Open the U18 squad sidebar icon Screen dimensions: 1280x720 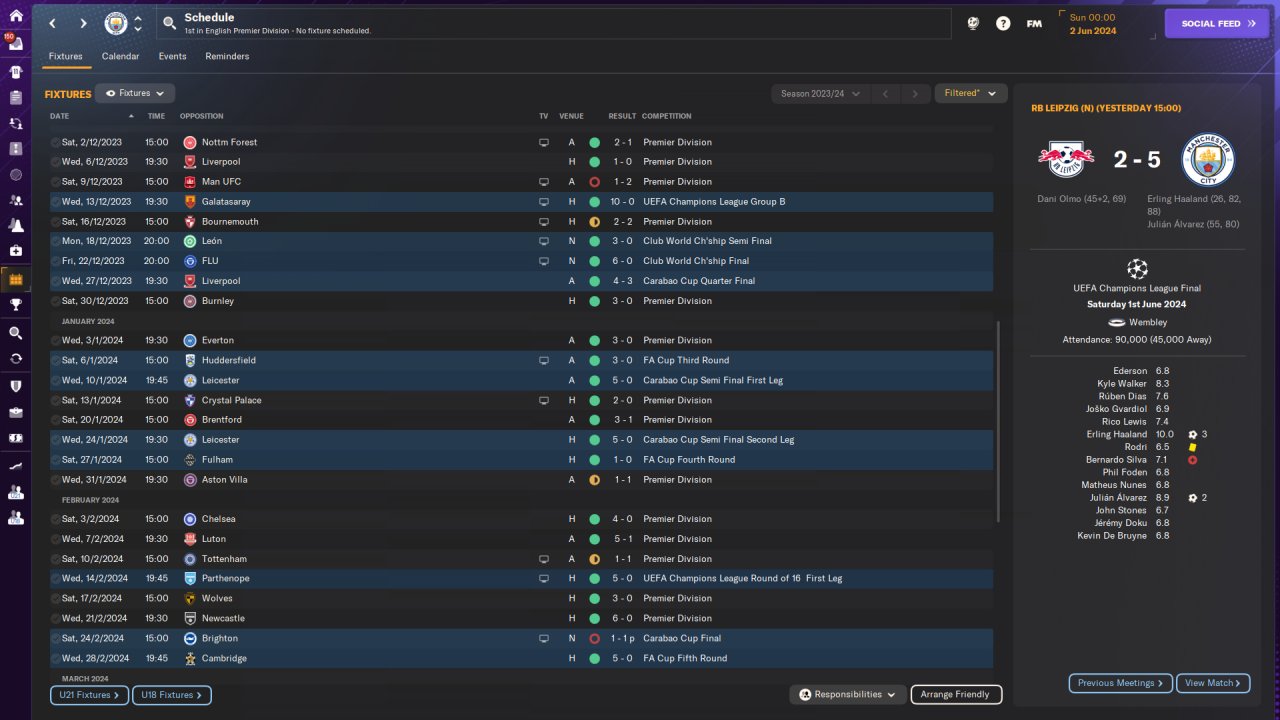tap(15, 517)
